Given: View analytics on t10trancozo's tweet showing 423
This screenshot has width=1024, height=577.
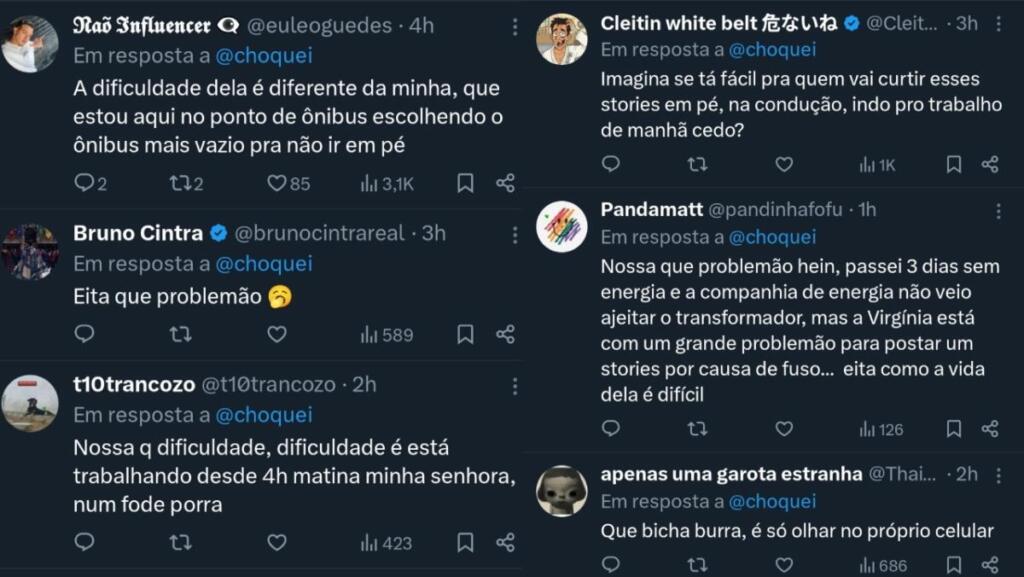Looking at the screenshot, I should click(386, 543).
